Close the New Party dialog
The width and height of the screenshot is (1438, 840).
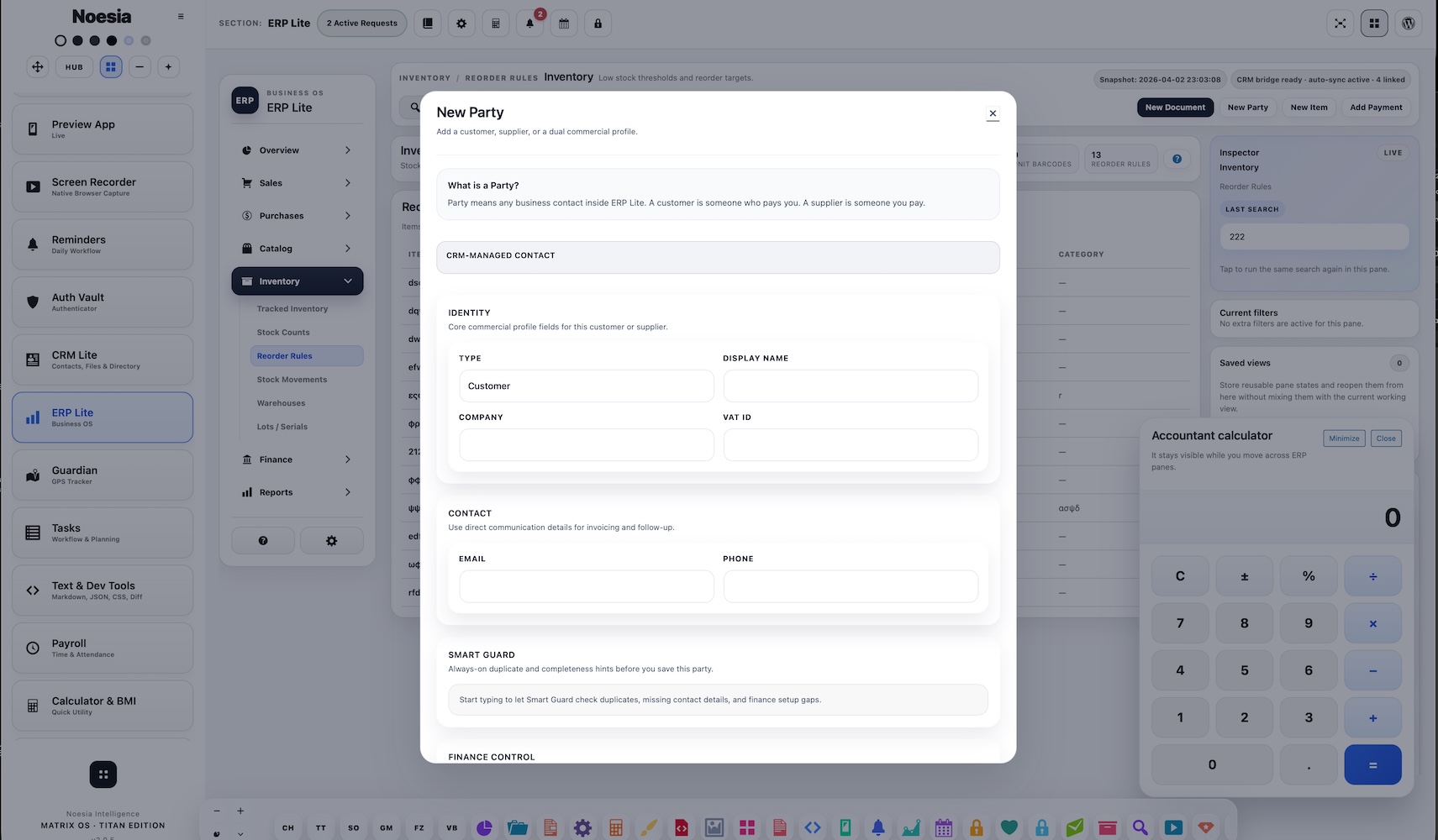tap(993, 113)
